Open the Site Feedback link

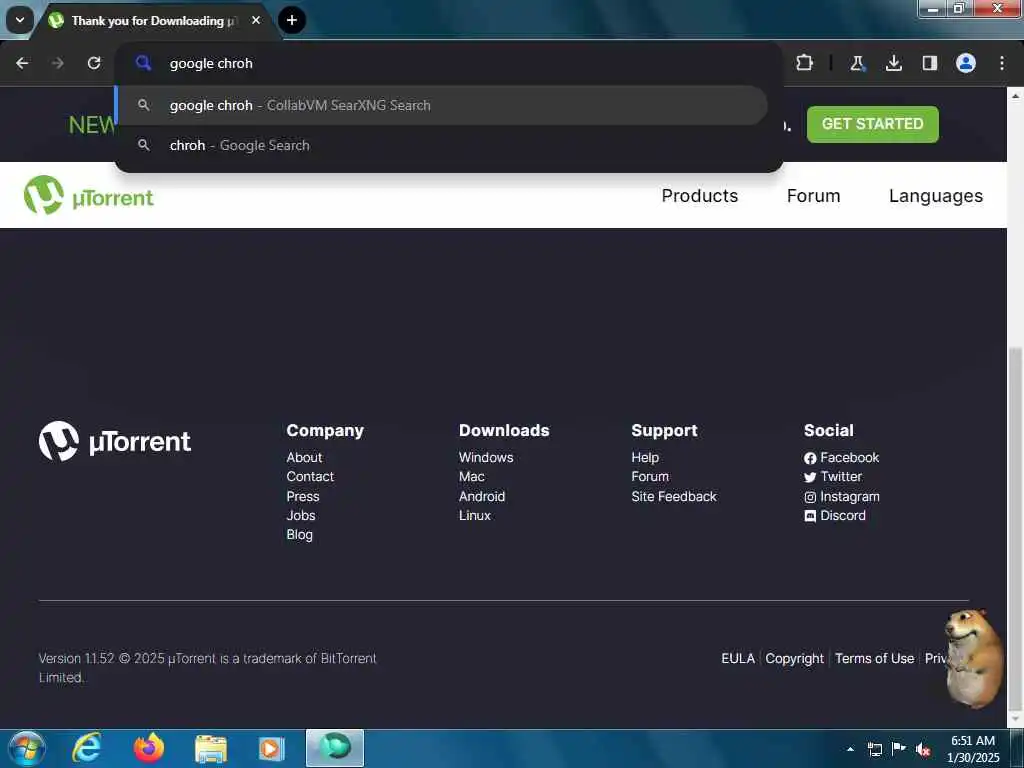click(674, 496)
